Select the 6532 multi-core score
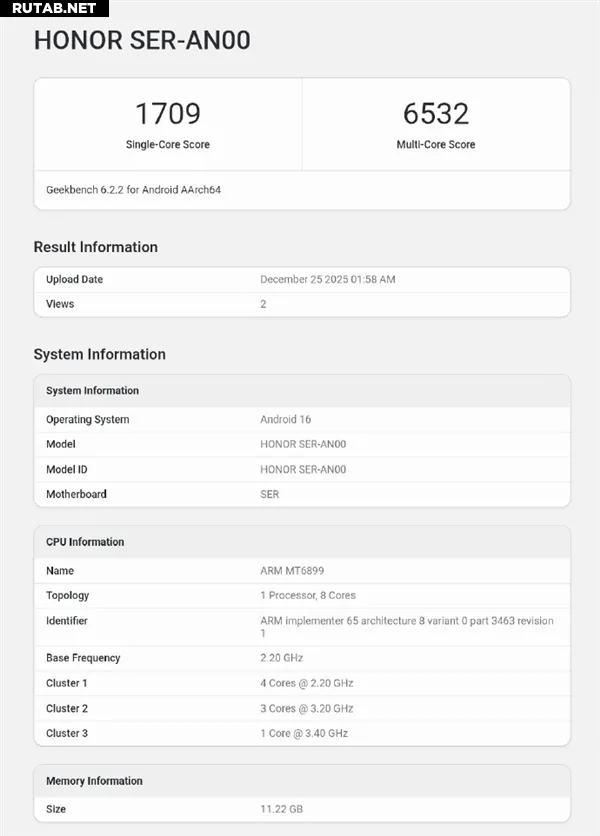This screenshot has height=836, width=600. (435, 113)
